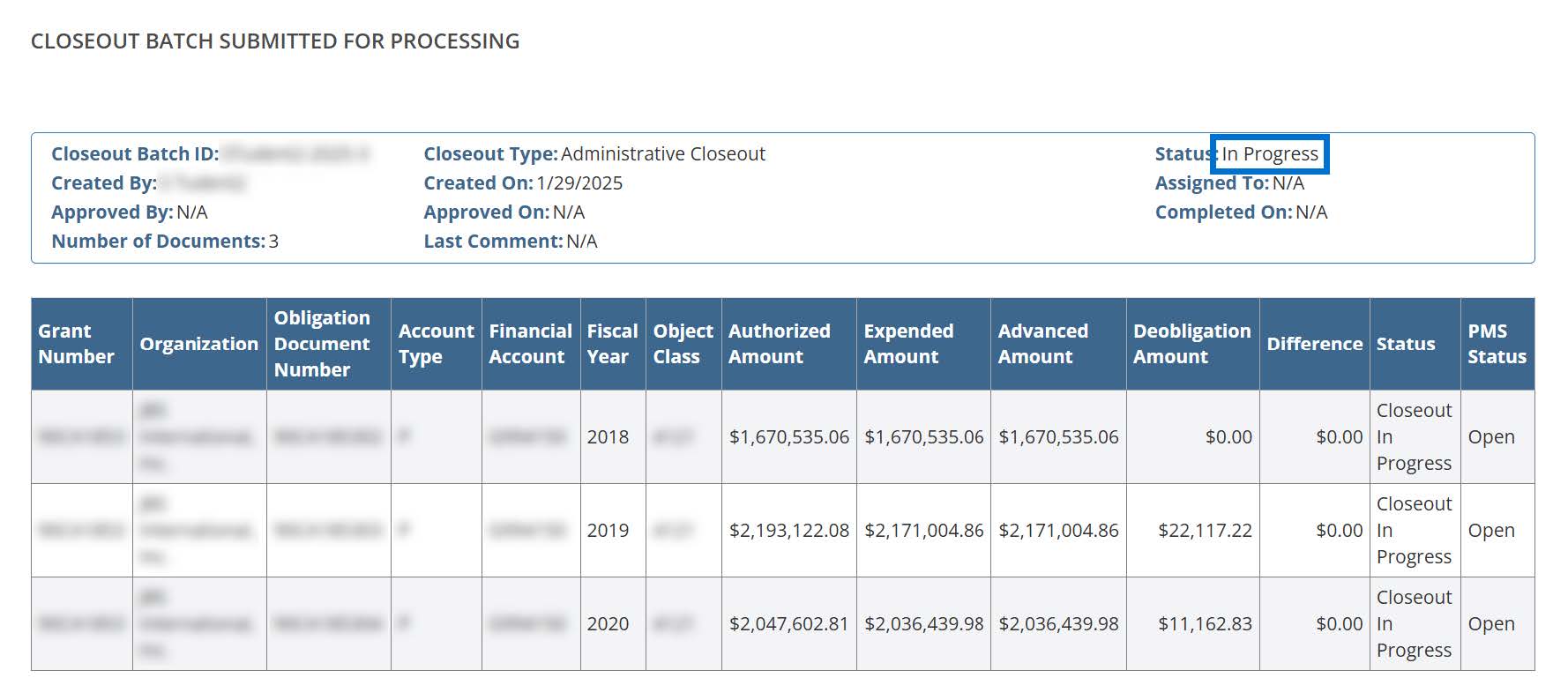1568x700 pixels.
Task: Click the 2018 fiscal year cell
Action: 608,437
